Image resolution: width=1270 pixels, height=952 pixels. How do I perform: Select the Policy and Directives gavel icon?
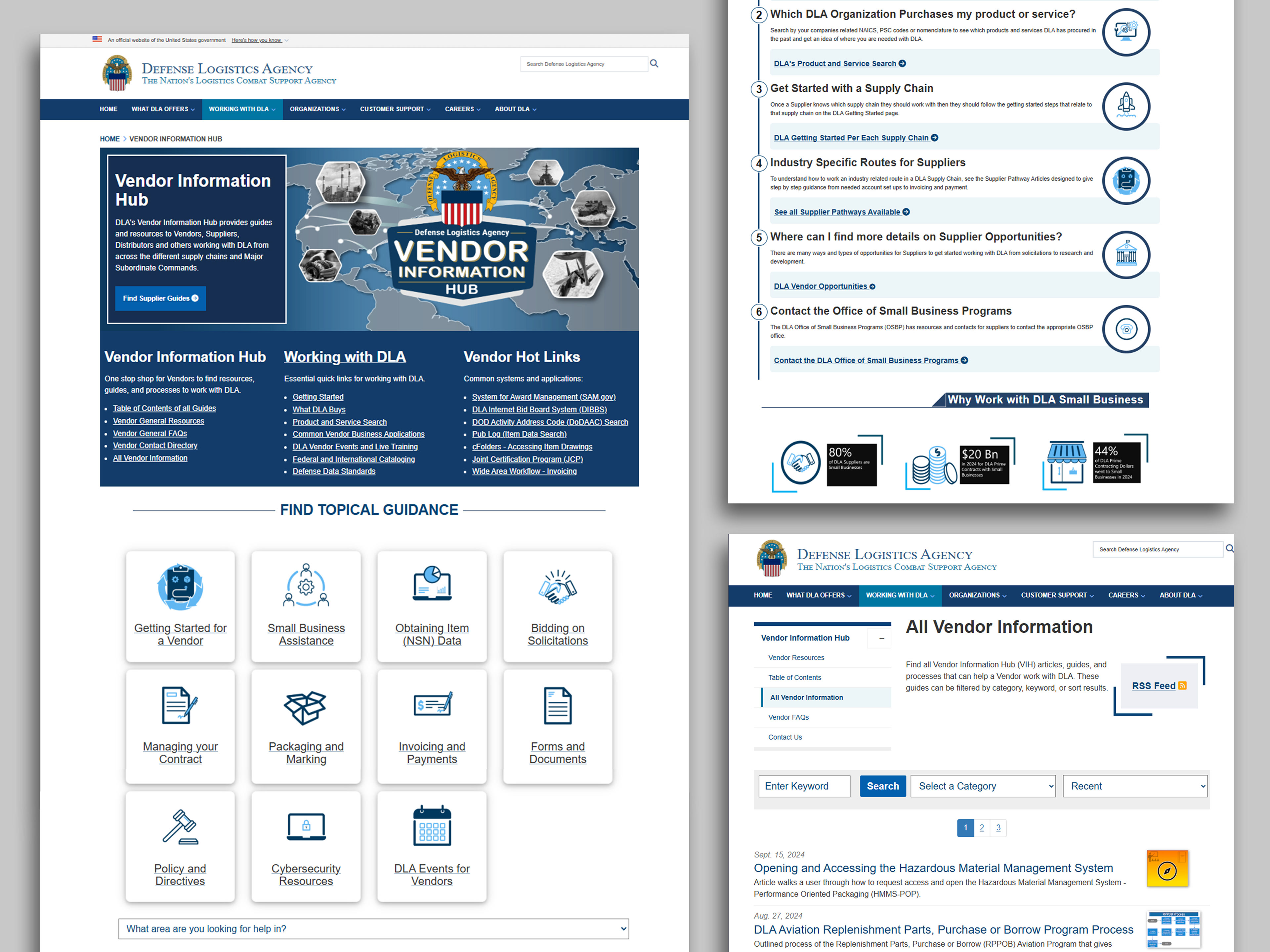[180, 827]
